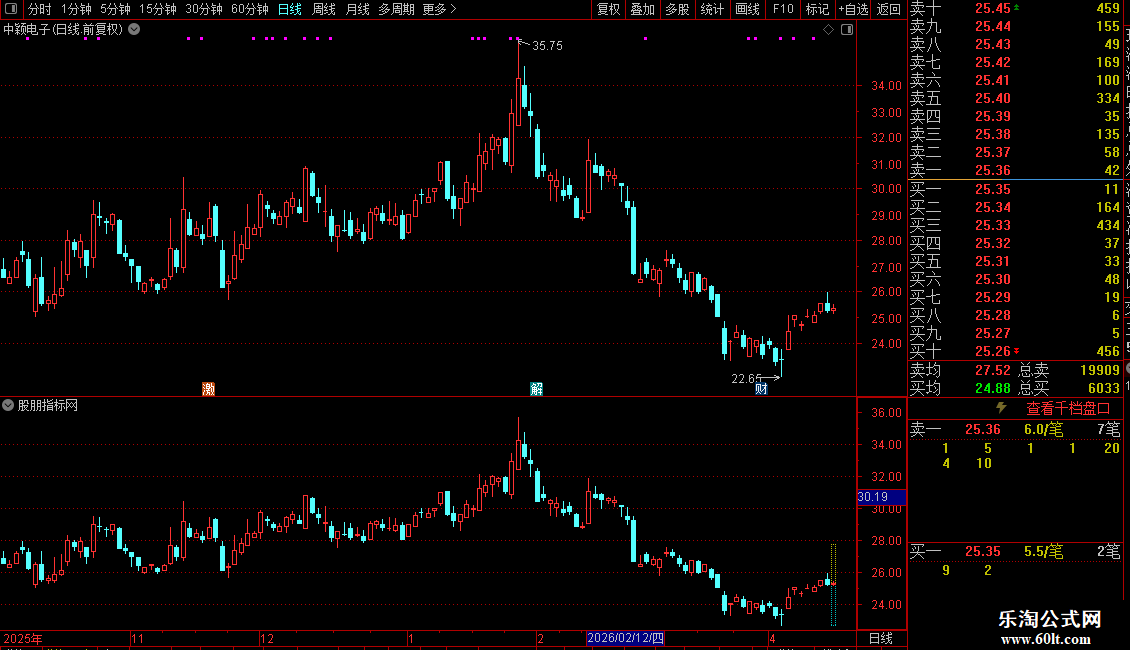Viewport: 1130px width, 650px height.
Task: Expand the 股朋指标网 indicator menu arrow
Action: pos(8,405)
